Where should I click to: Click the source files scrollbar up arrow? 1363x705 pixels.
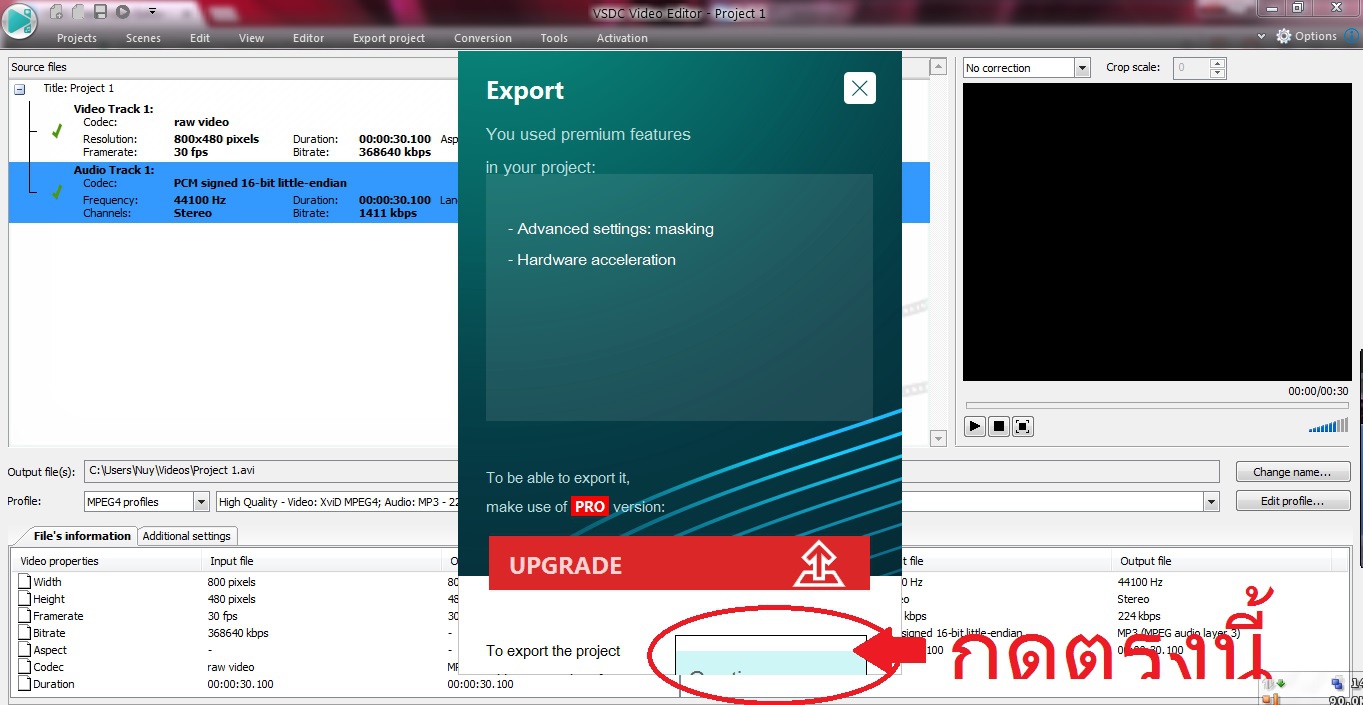pyautogui.click(x=937, y=67)
